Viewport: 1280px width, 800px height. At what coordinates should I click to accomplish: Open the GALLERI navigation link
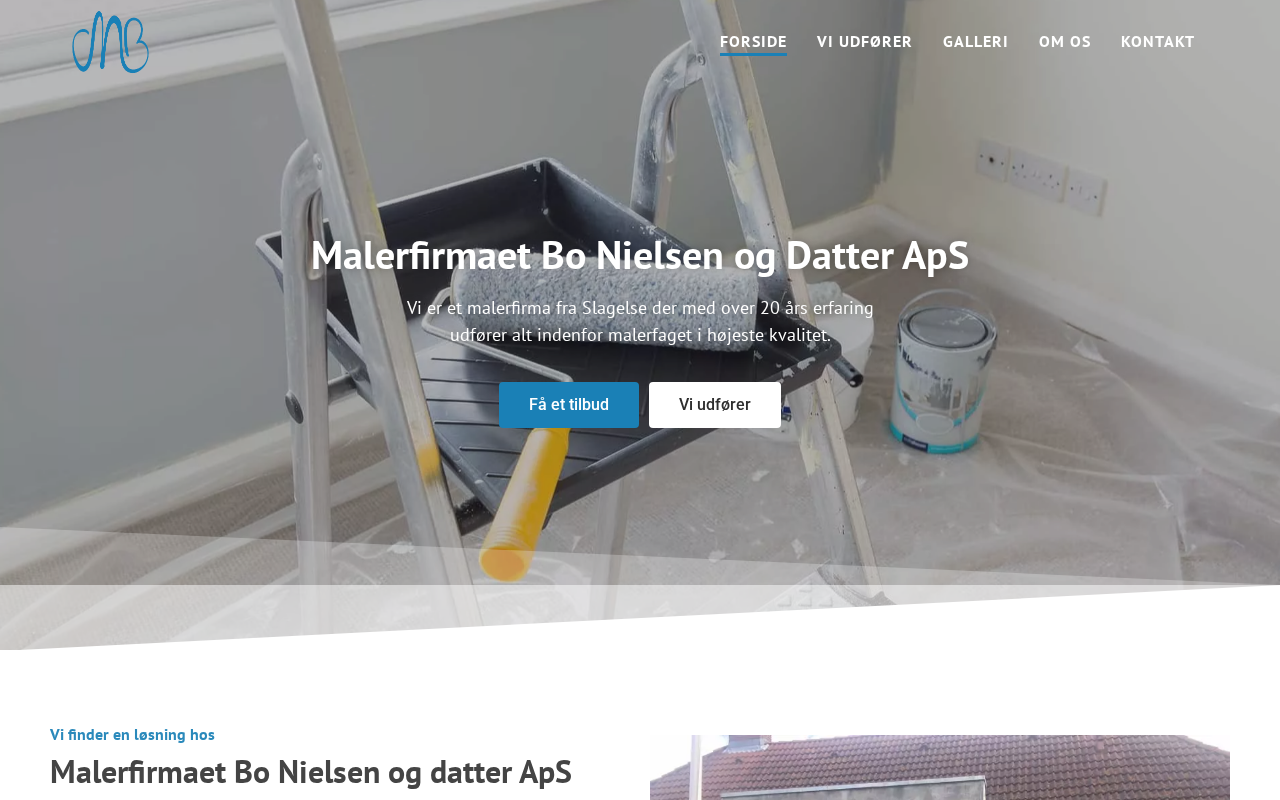pos(975,41)
